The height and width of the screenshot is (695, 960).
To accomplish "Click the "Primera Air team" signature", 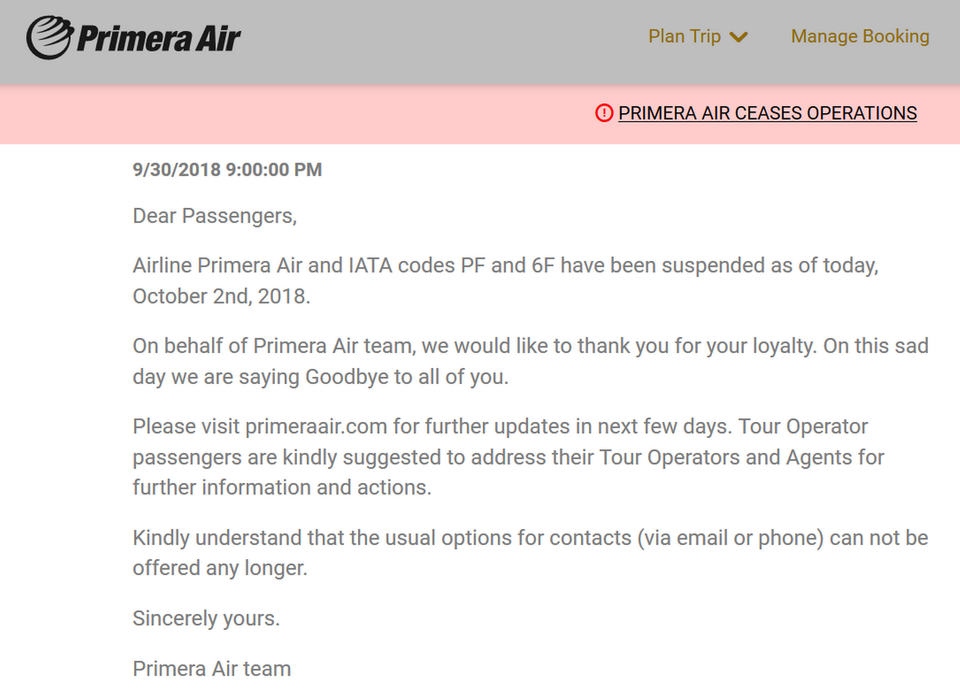I will click(212, 669).
